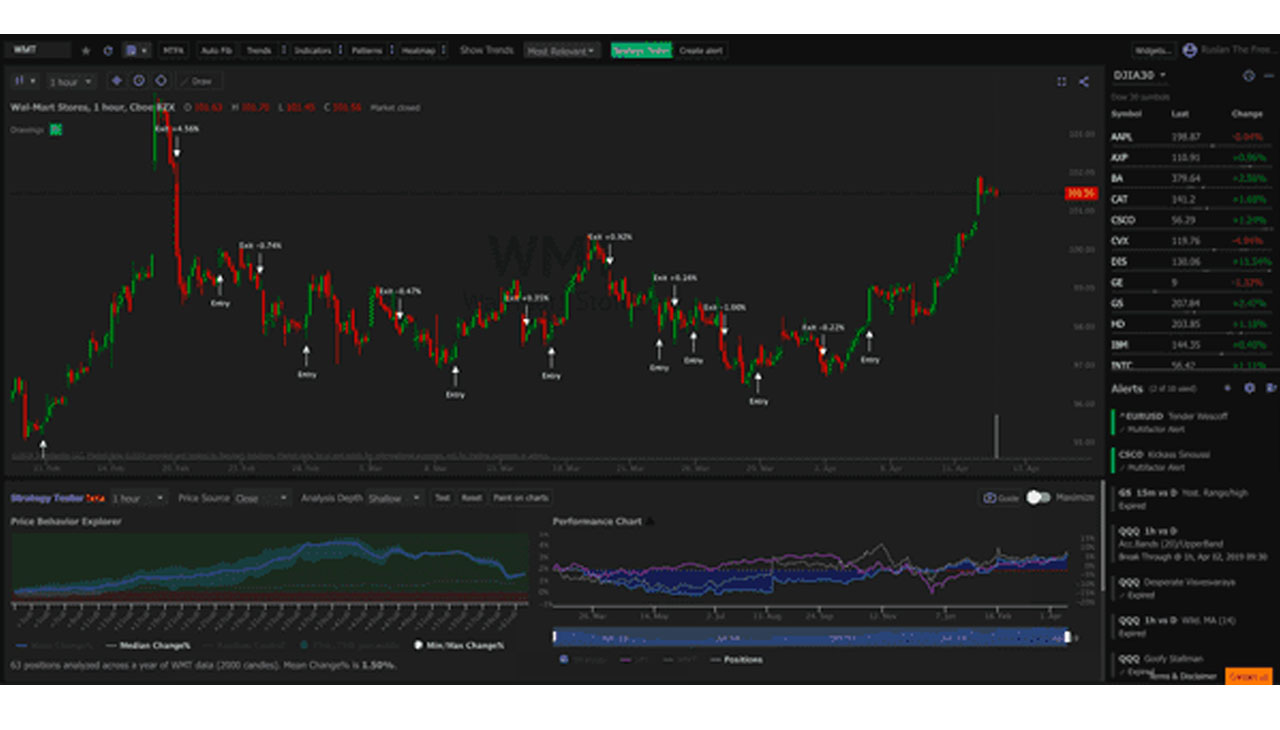Expand the Most Relevant trends dropdown
Image resolution: width=1280 pixels, height=730 pixels.
561,50
